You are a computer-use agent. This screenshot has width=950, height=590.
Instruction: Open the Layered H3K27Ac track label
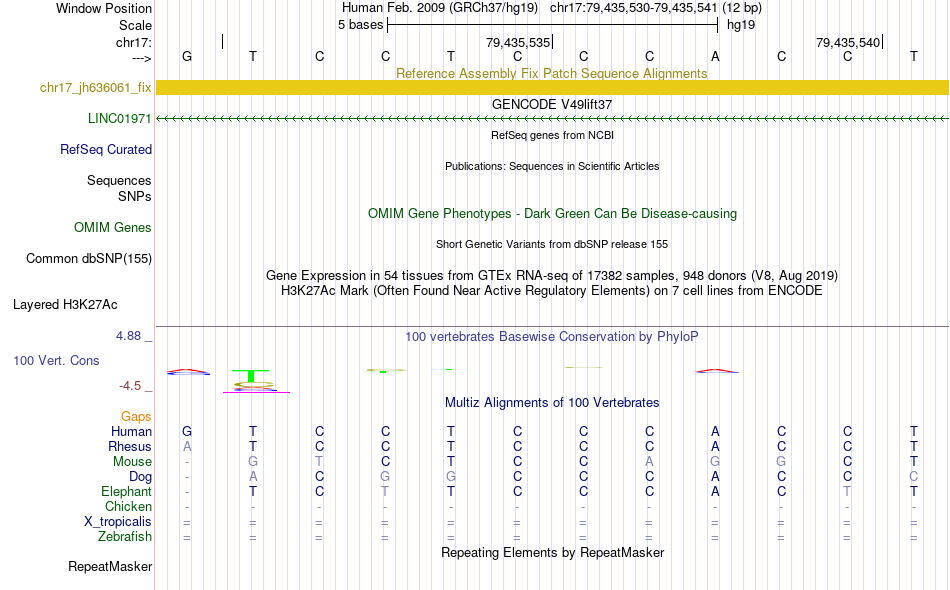tap(65, 305)
